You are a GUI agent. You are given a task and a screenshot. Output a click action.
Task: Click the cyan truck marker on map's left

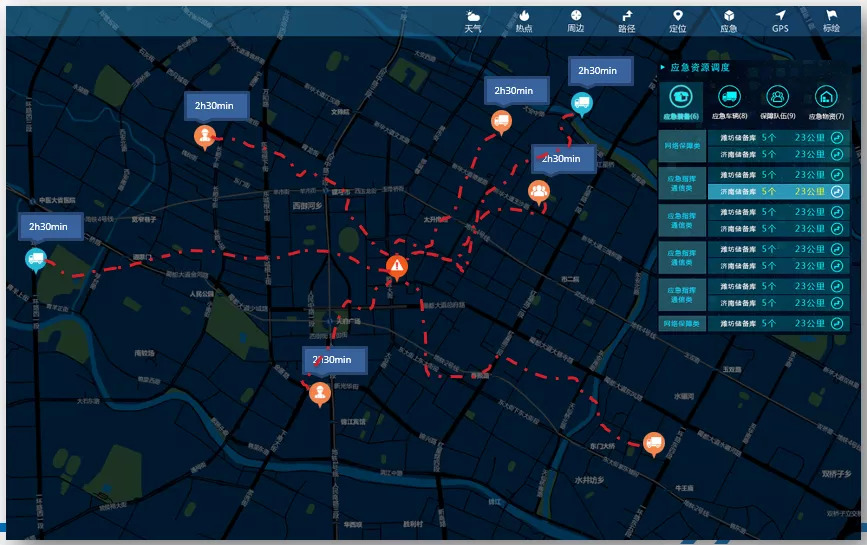36,260
